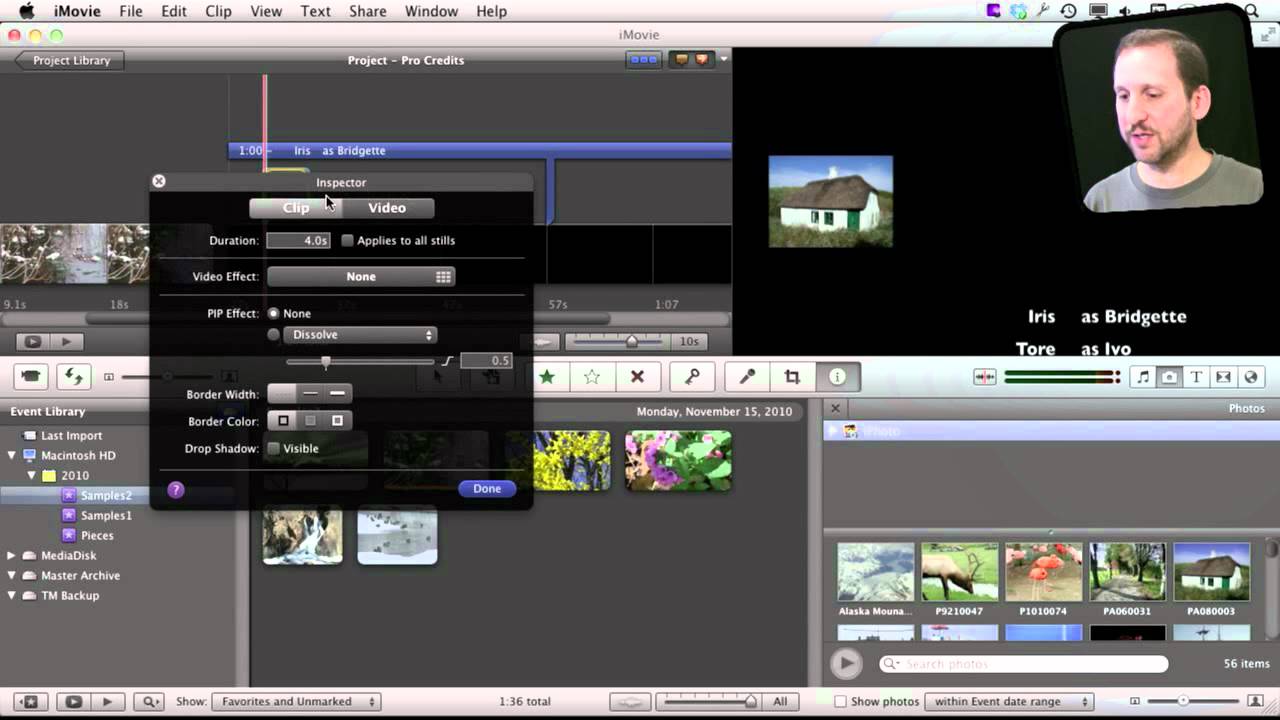Open the camera import window
Image resolution: width=1280 pixels, height=720 pixels.
point(32,377)
